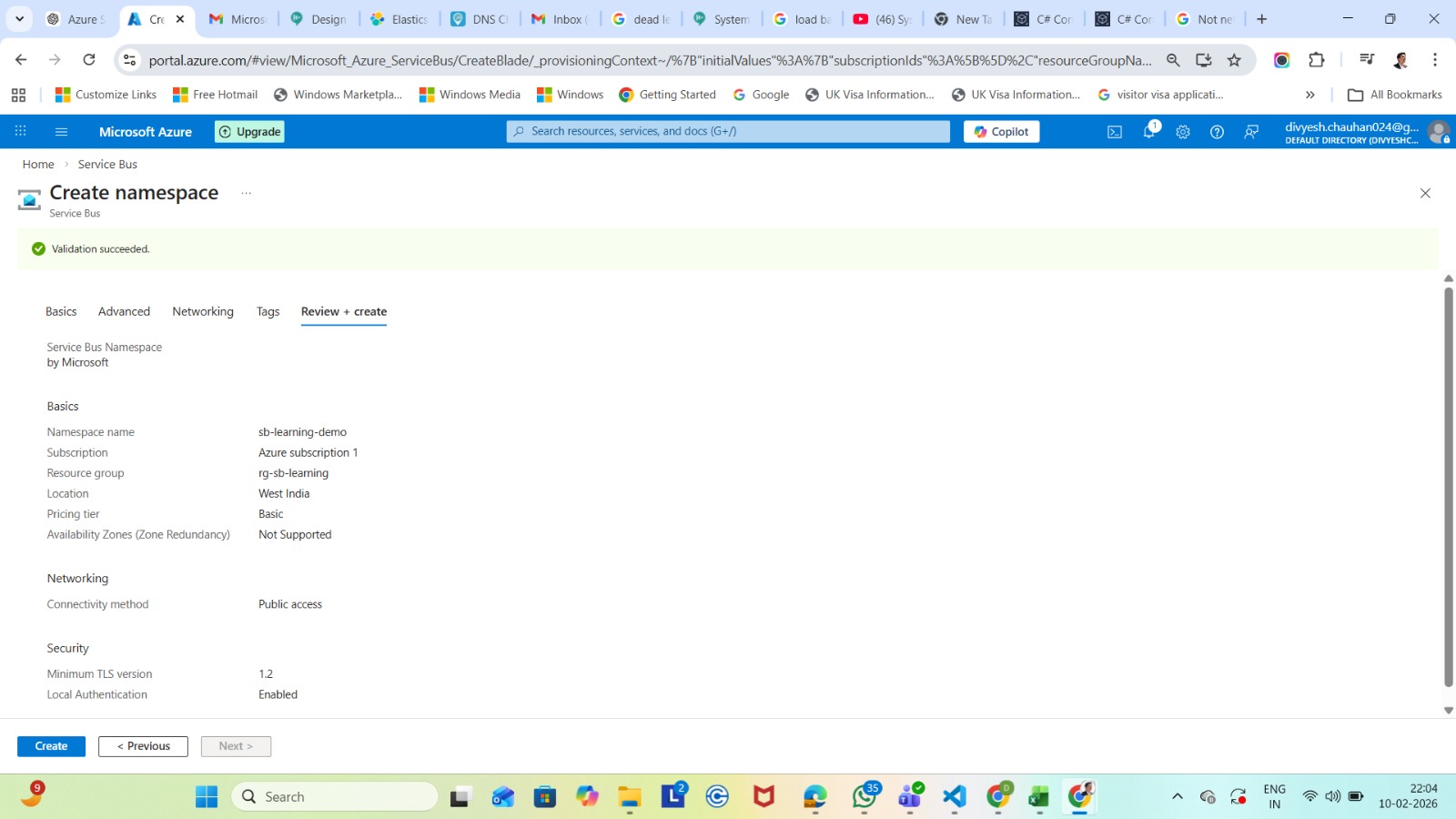Click the namespace name sb-learning-demo value
1456x819 pixels.
(302, 432)
